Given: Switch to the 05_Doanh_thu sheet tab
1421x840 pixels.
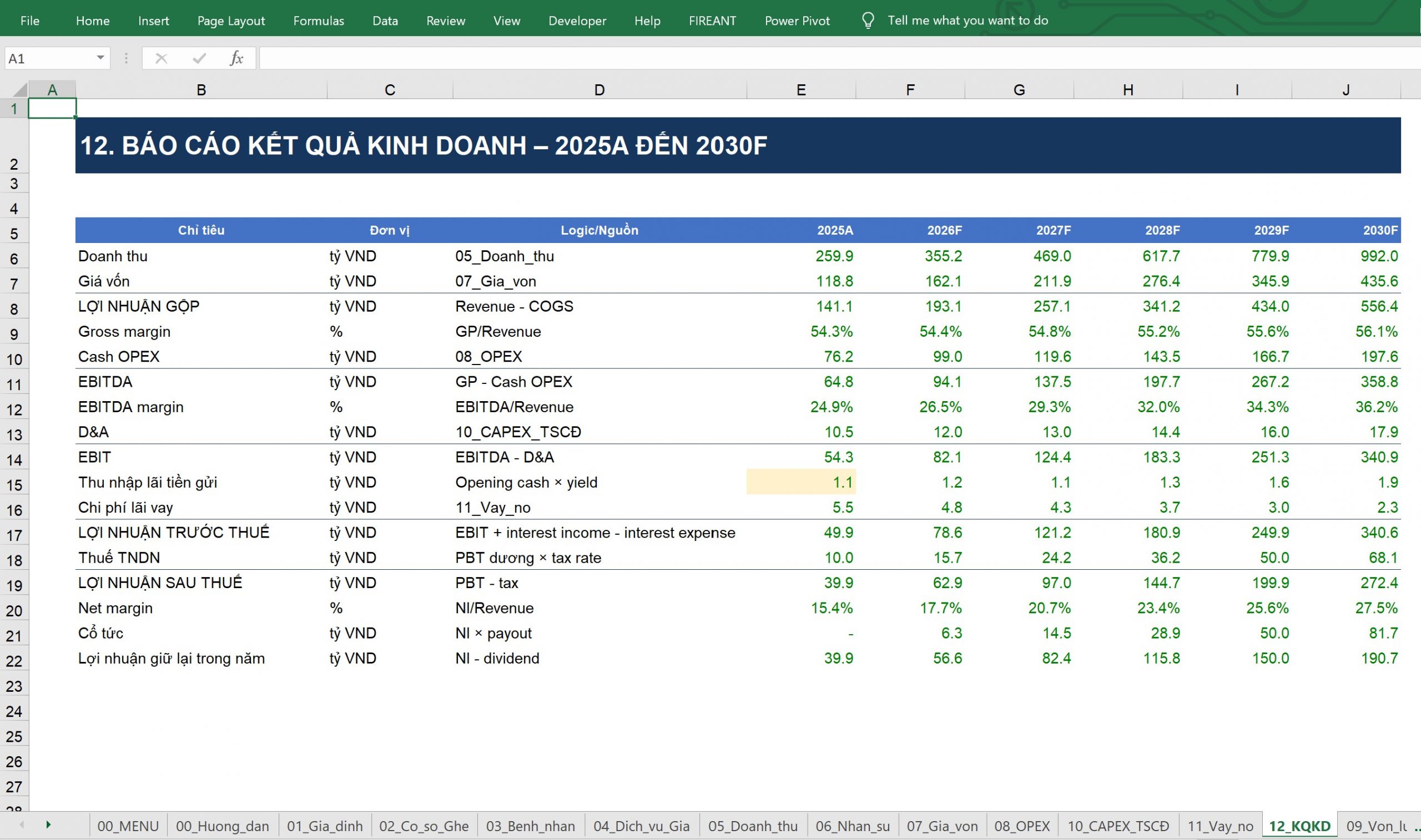Looking at the screenshot, I should (752, 826).
